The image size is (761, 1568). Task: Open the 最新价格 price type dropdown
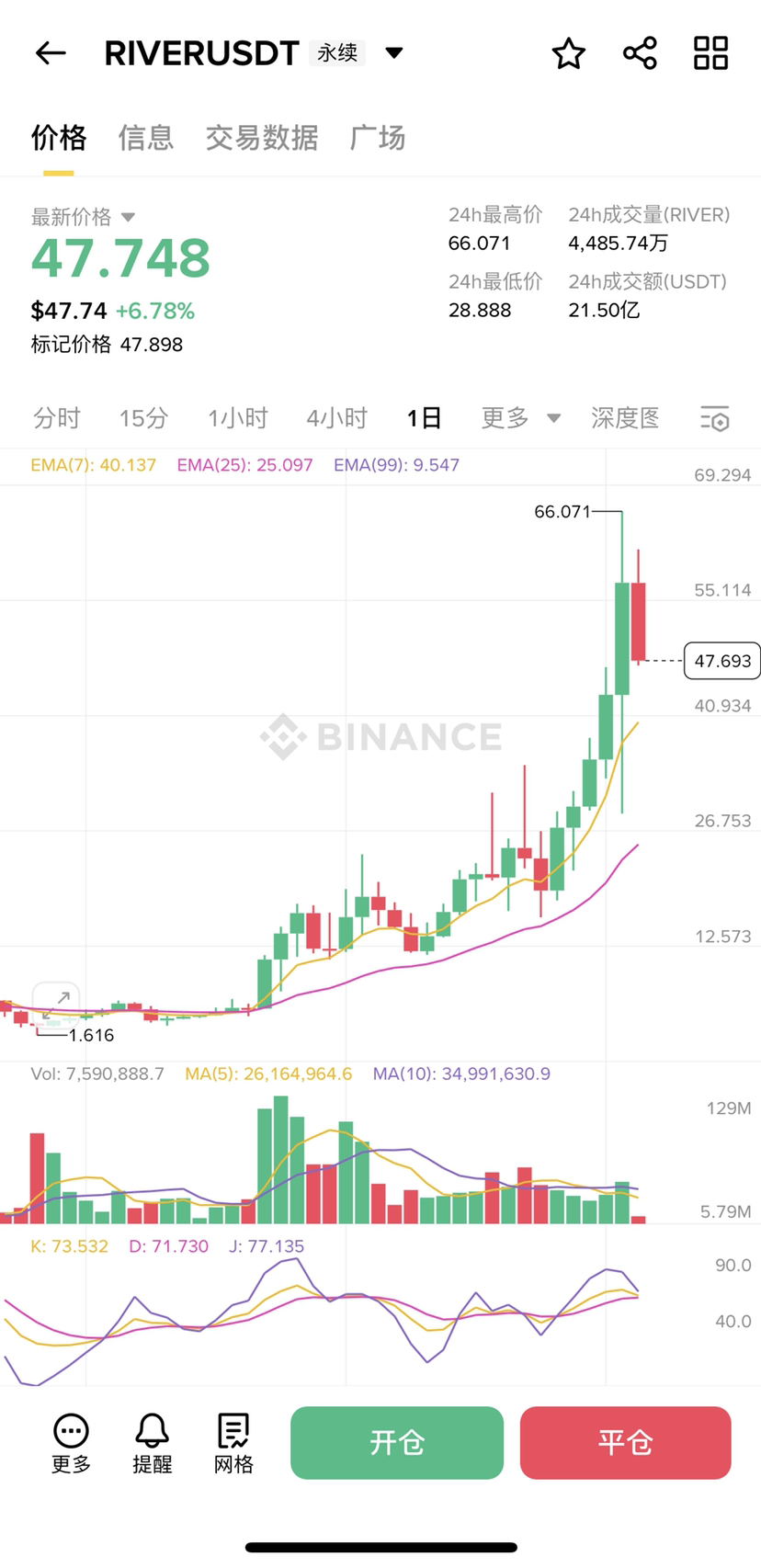coord(128,218)
